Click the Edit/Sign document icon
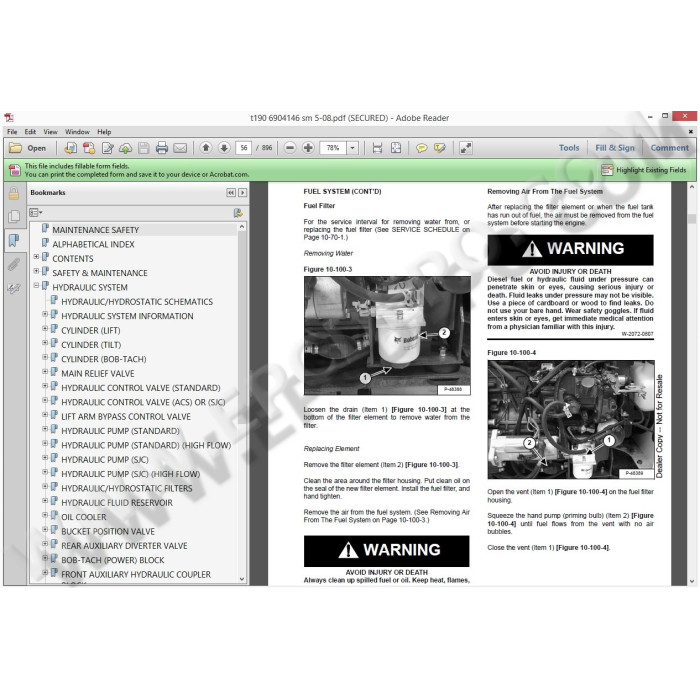Image resolution: width=700 pixels, height=700 pixels. 108,148
